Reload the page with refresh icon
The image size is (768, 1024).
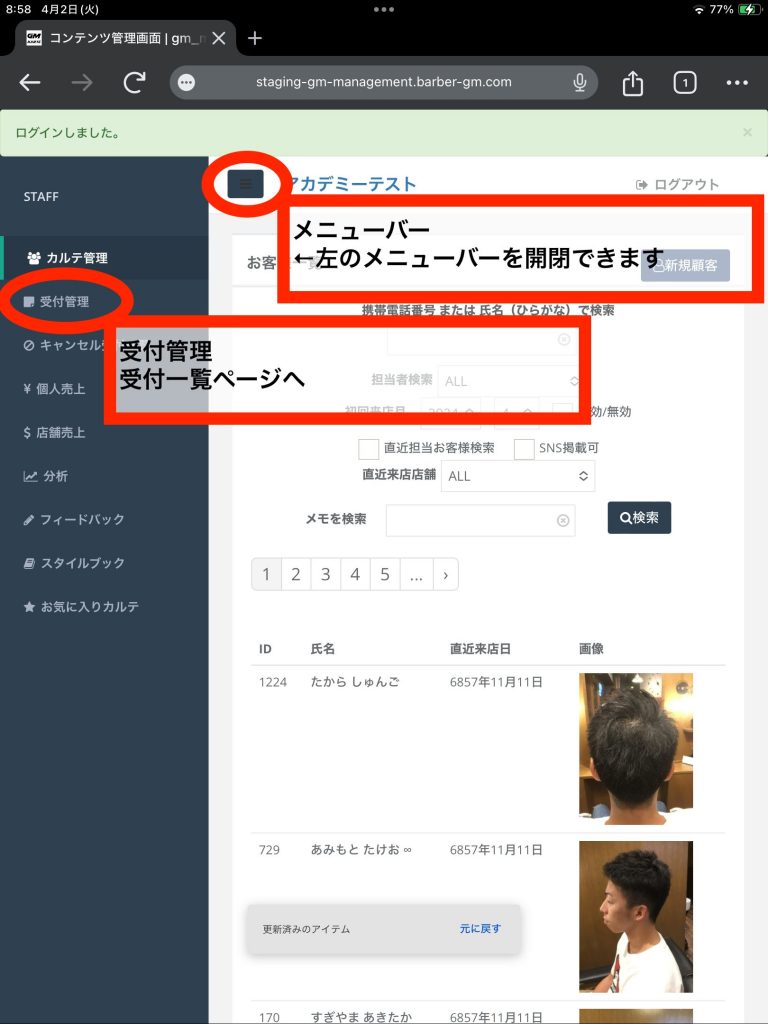click(x=134, y=83)
